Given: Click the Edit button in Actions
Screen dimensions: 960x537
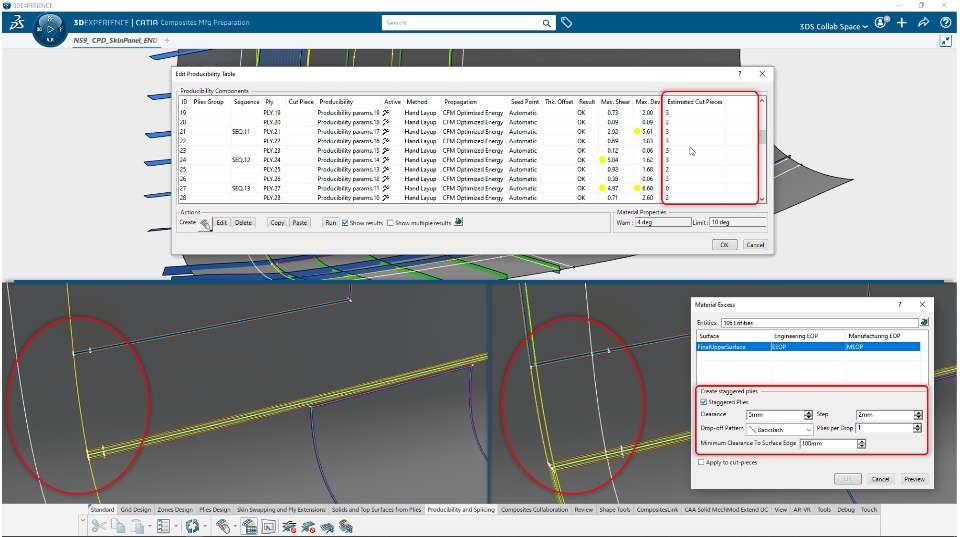Looking at the screenshot, I should [x=222, y=223].
